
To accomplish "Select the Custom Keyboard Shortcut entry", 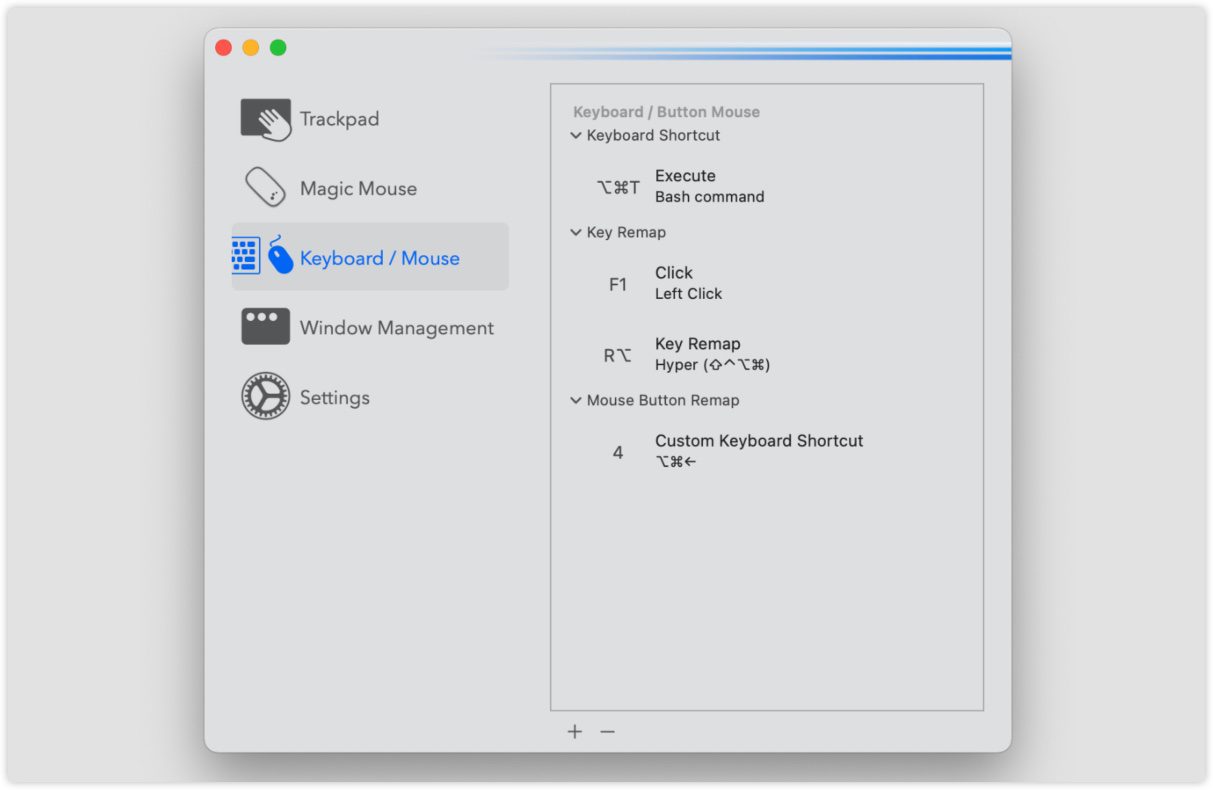I will 758,450.
